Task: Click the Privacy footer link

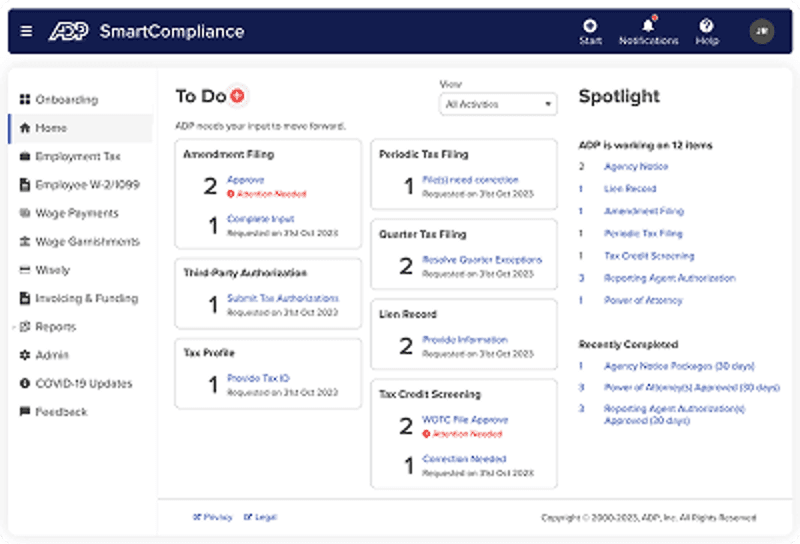Action: (x=217, y=517)
